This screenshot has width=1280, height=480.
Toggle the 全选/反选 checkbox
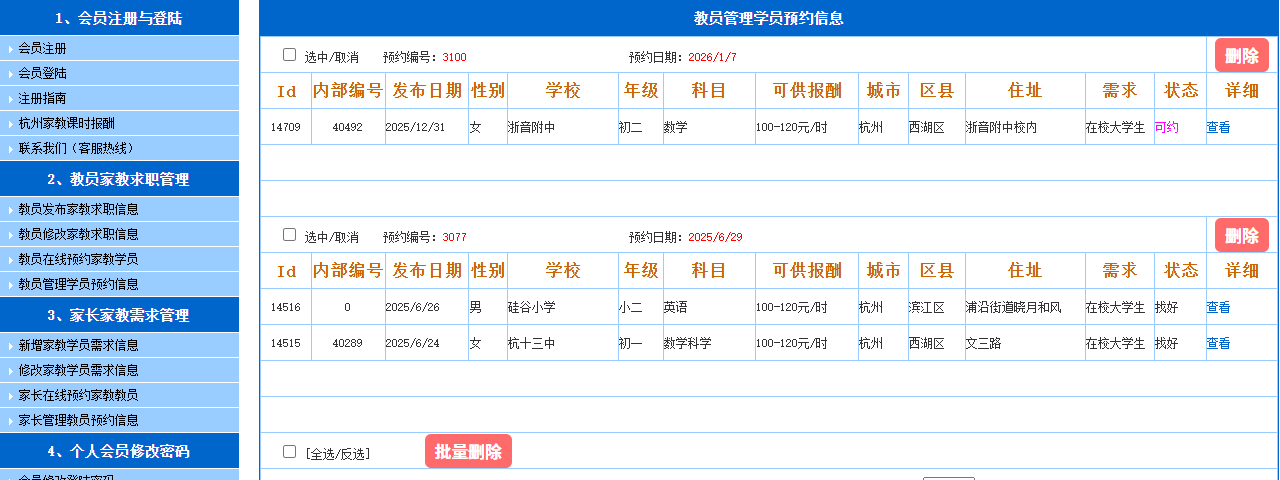tap(290, 452)
